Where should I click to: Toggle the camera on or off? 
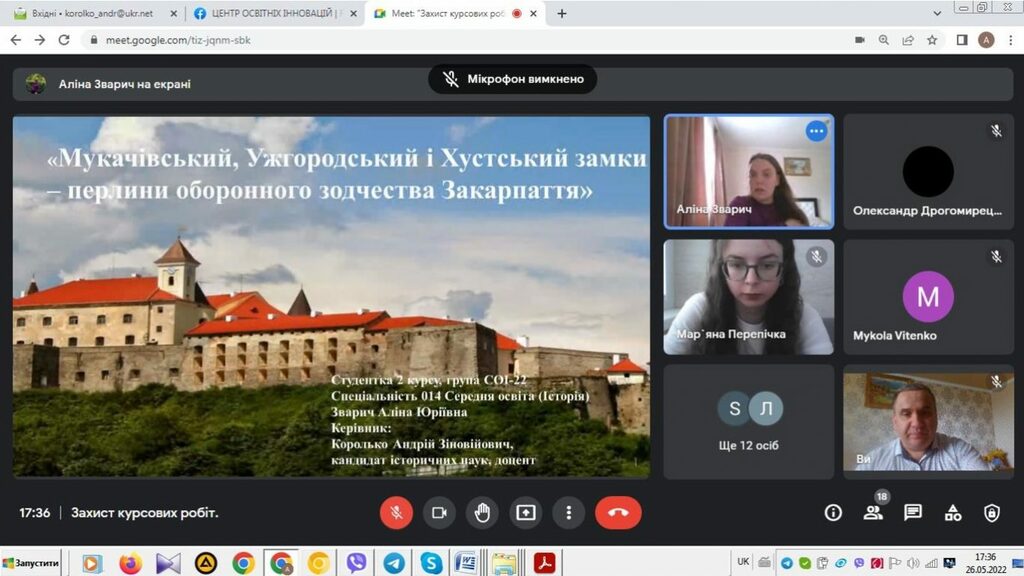pos(439,513)
